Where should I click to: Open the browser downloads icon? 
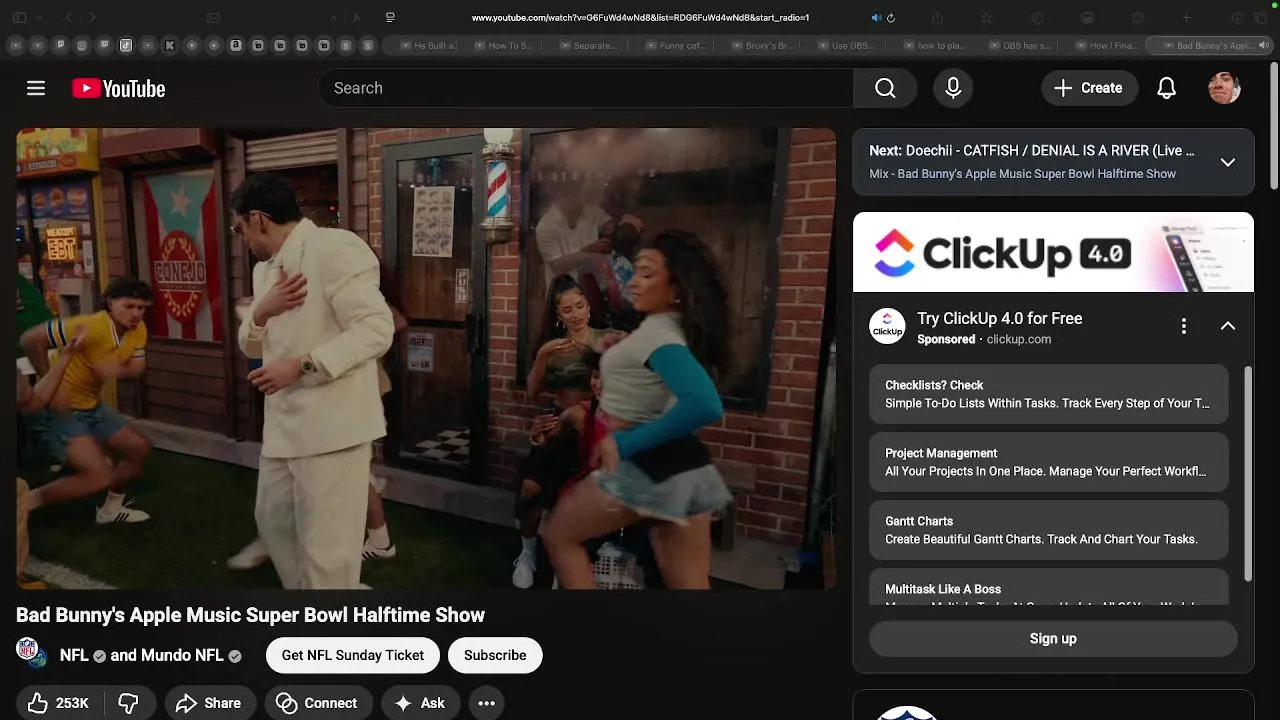tap(1237, 17)
